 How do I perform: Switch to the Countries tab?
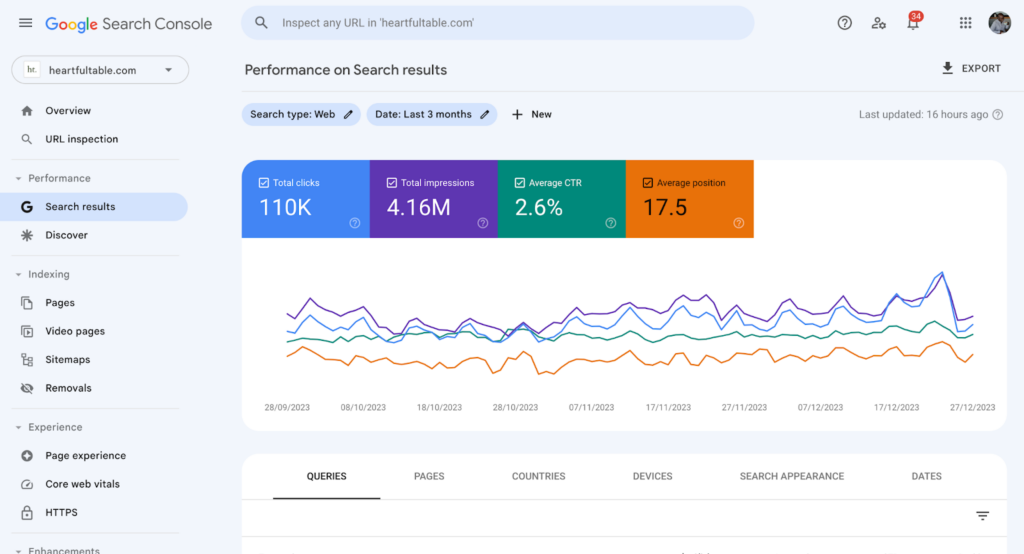click(x=538, y=477)
